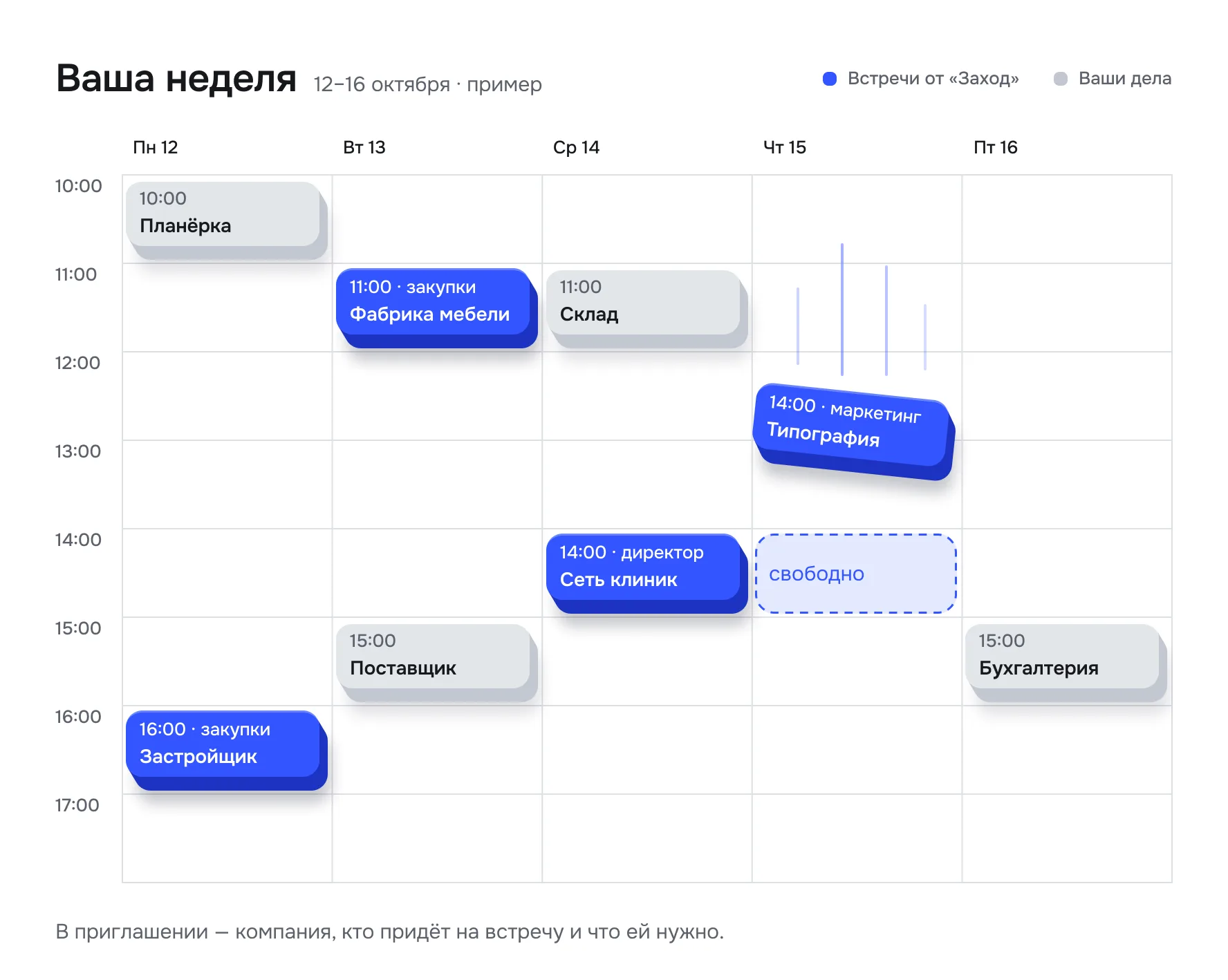Click the Ваши дела legend label
Image resolution: width=1228 pixels, height=980 pixels.
tap(1125, 79)
